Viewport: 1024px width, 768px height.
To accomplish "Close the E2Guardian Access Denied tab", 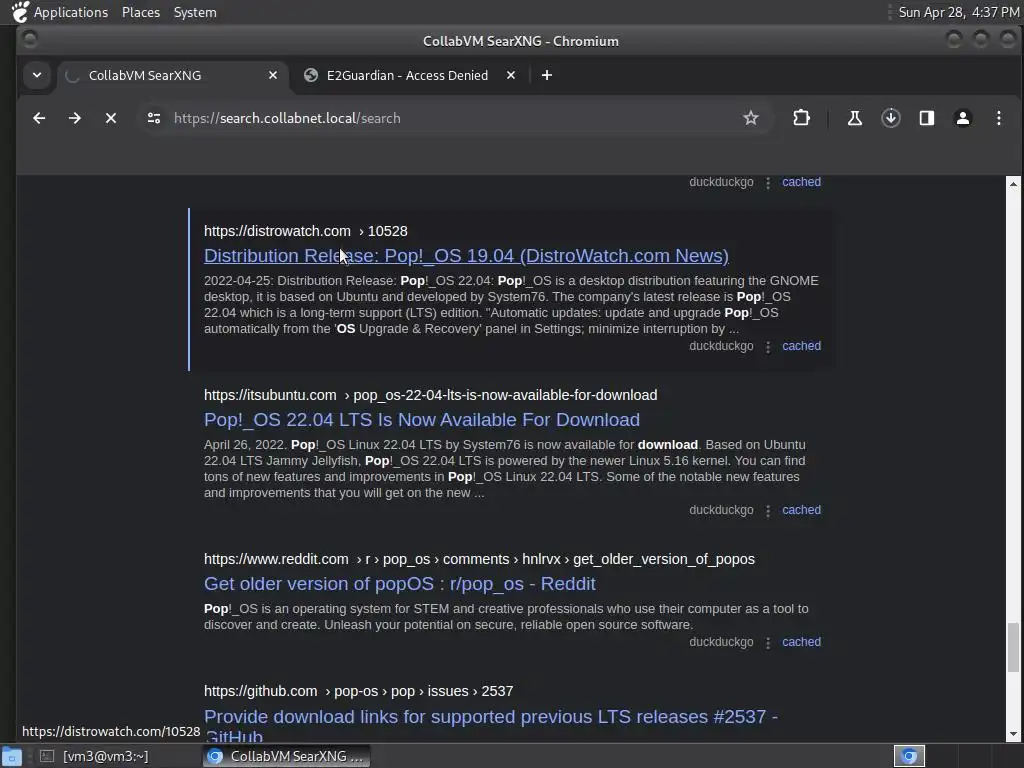I will (x=511, y=75).
